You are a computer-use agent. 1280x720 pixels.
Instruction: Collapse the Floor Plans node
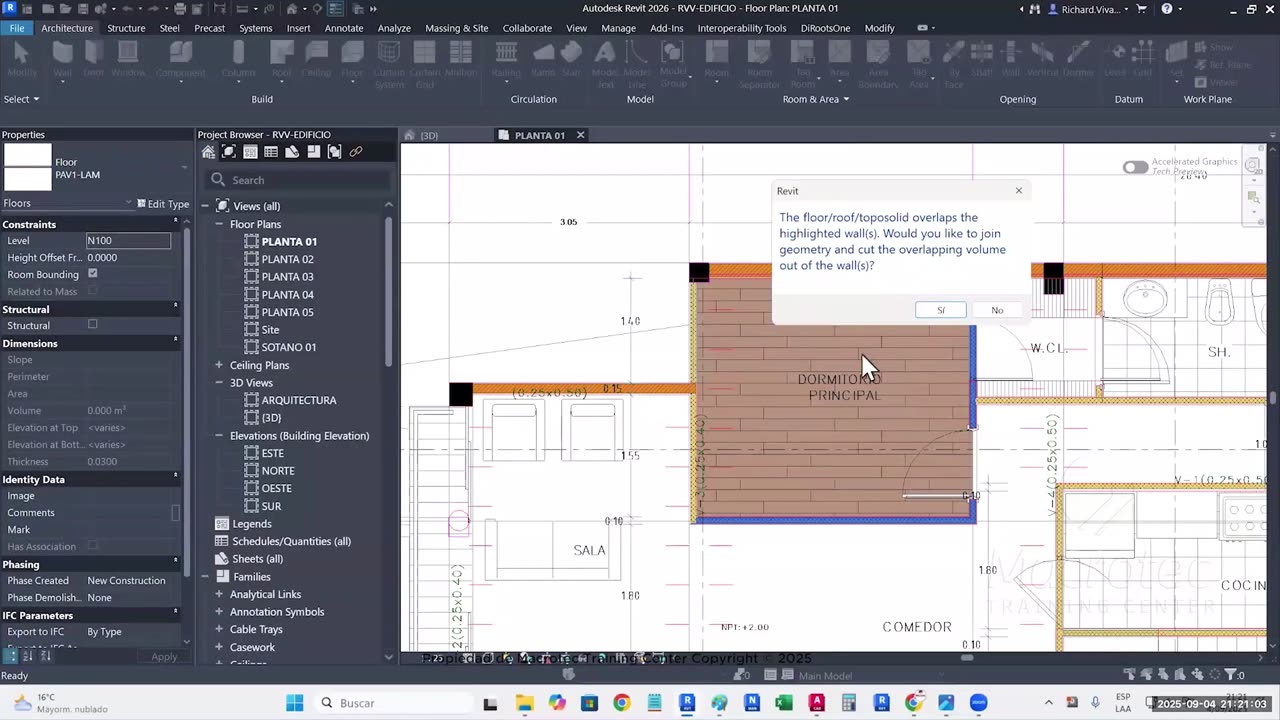pos(219,224)
